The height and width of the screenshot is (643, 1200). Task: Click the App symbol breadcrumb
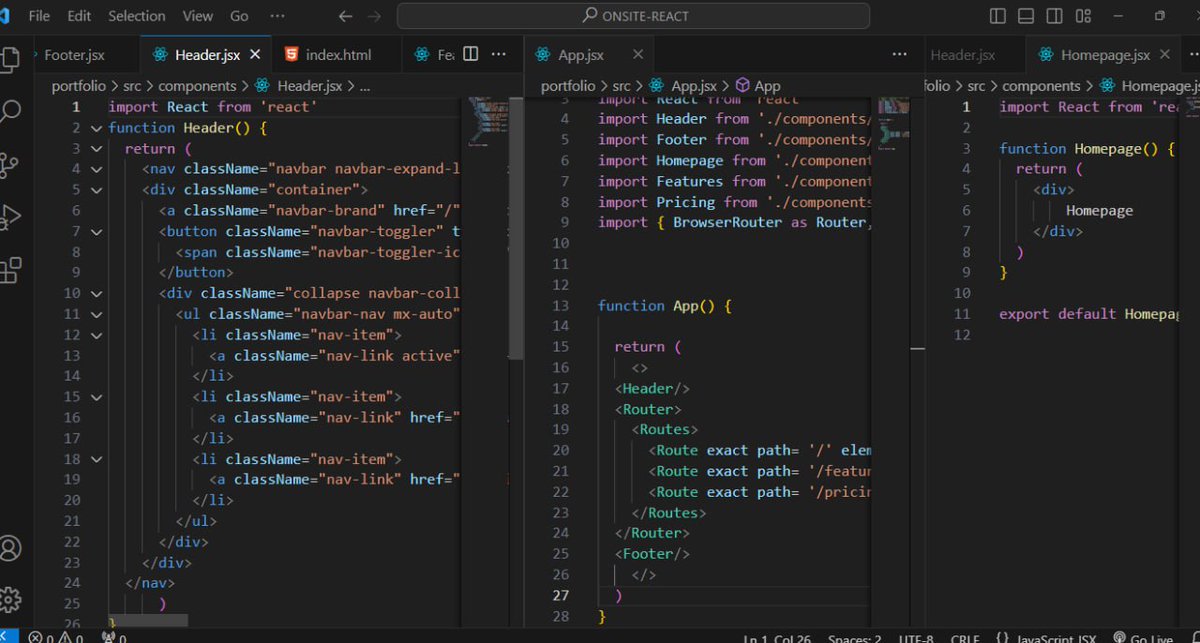coord(758,86)
